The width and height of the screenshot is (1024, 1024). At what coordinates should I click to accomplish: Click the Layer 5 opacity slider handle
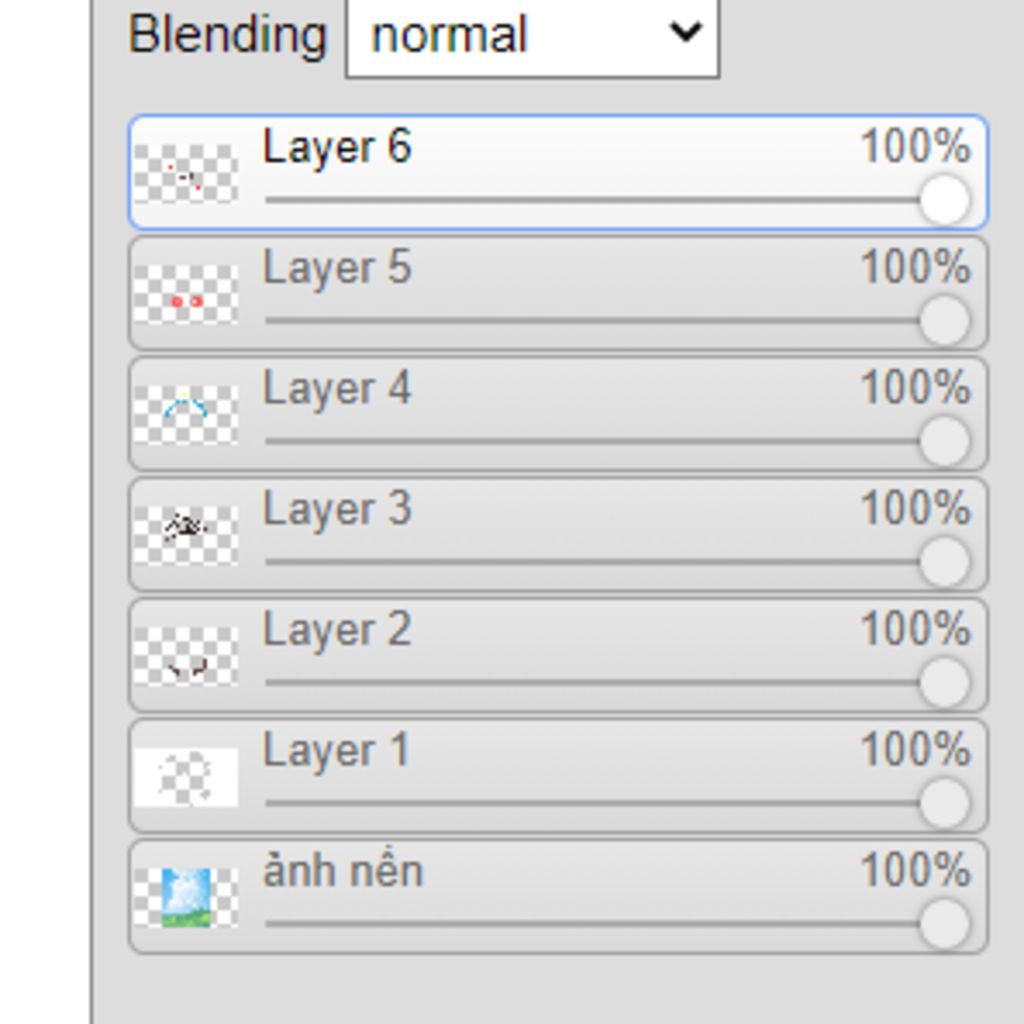(x=944, y=320)
